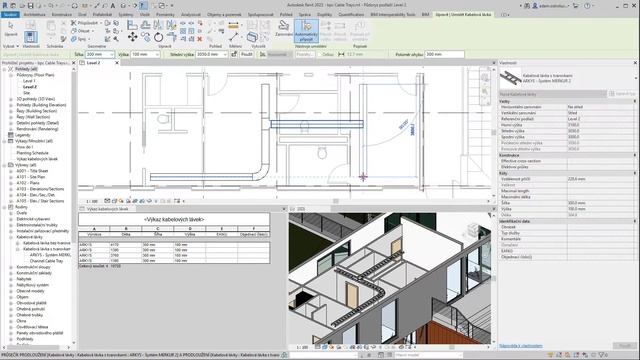Click the Legendy icon in project browser
The image size is (640, 360).
(x=11, y=135)
